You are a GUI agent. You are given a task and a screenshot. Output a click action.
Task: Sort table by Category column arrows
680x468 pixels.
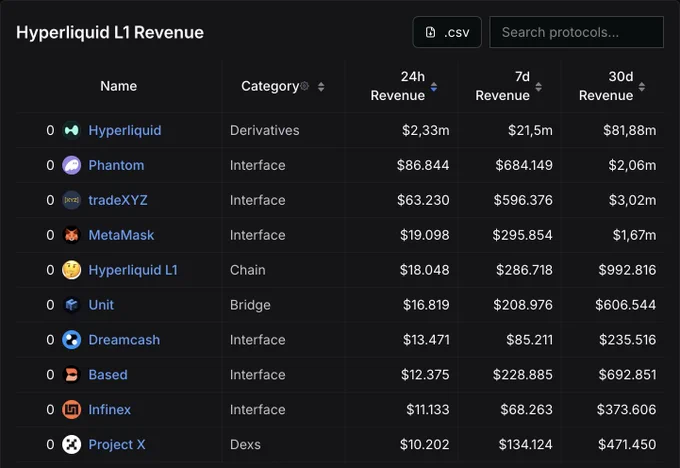pos(321,87)
